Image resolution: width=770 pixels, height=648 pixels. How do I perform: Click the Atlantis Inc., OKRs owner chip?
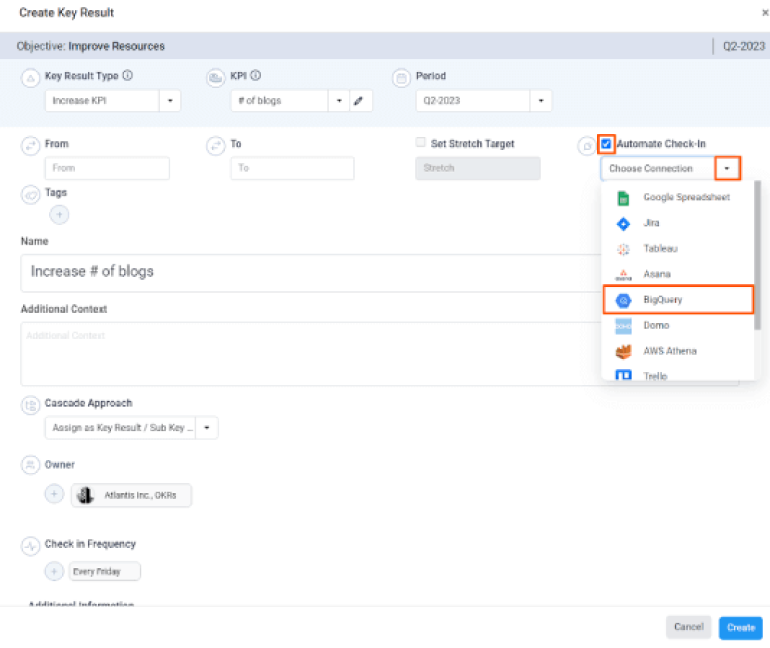coord(132,495)
